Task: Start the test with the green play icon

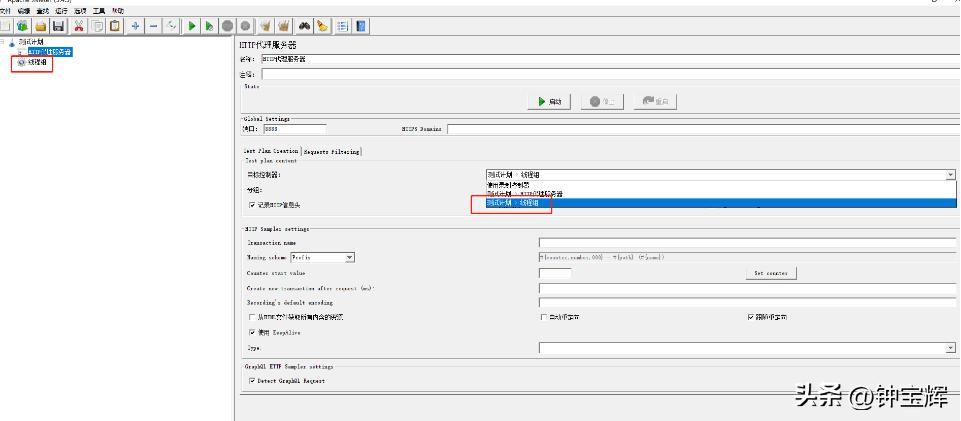Action: pyautogui.click(x=192, y=26)
